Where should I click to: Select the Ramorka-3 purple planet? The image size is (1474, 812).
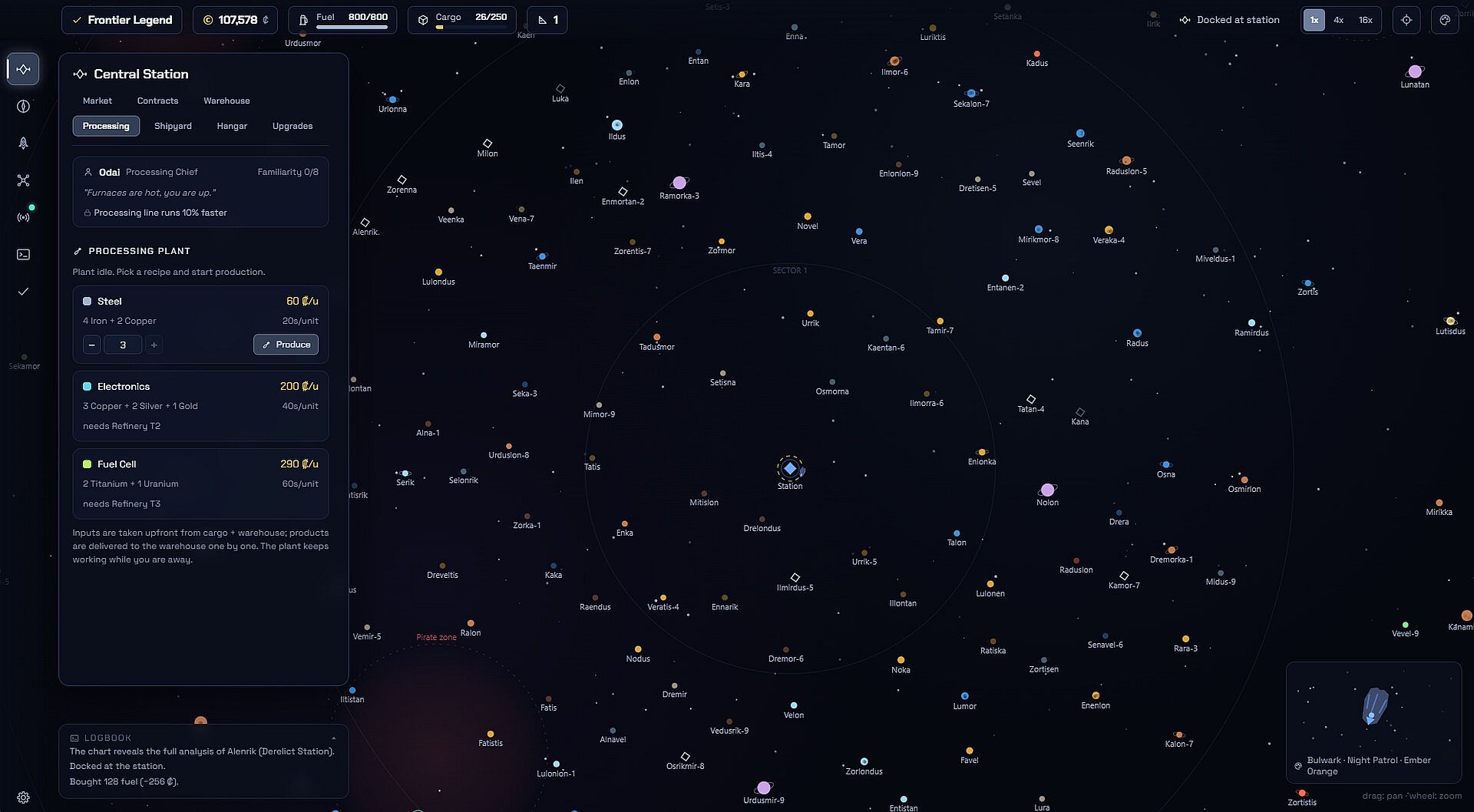click(x=679, y=183)
